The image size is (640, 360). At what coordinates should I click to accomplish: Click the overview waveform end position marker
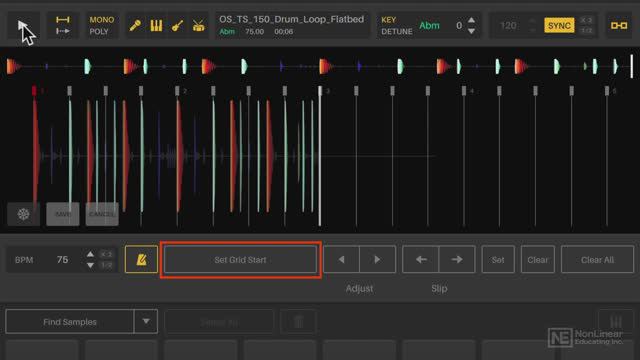(x=631, y=66)
